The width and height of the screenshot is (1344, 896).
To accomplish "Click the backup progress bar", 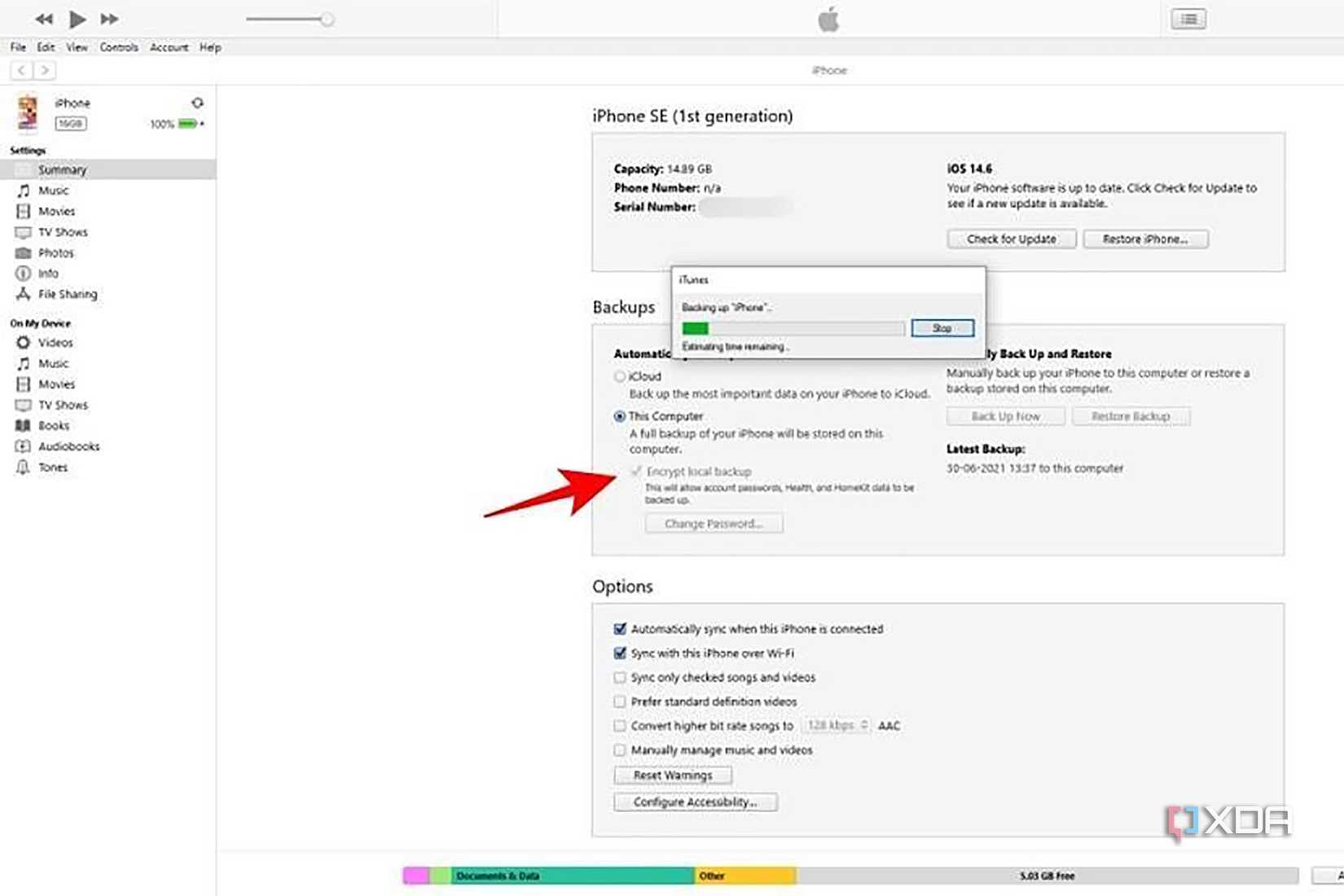I will pos(793,328).
